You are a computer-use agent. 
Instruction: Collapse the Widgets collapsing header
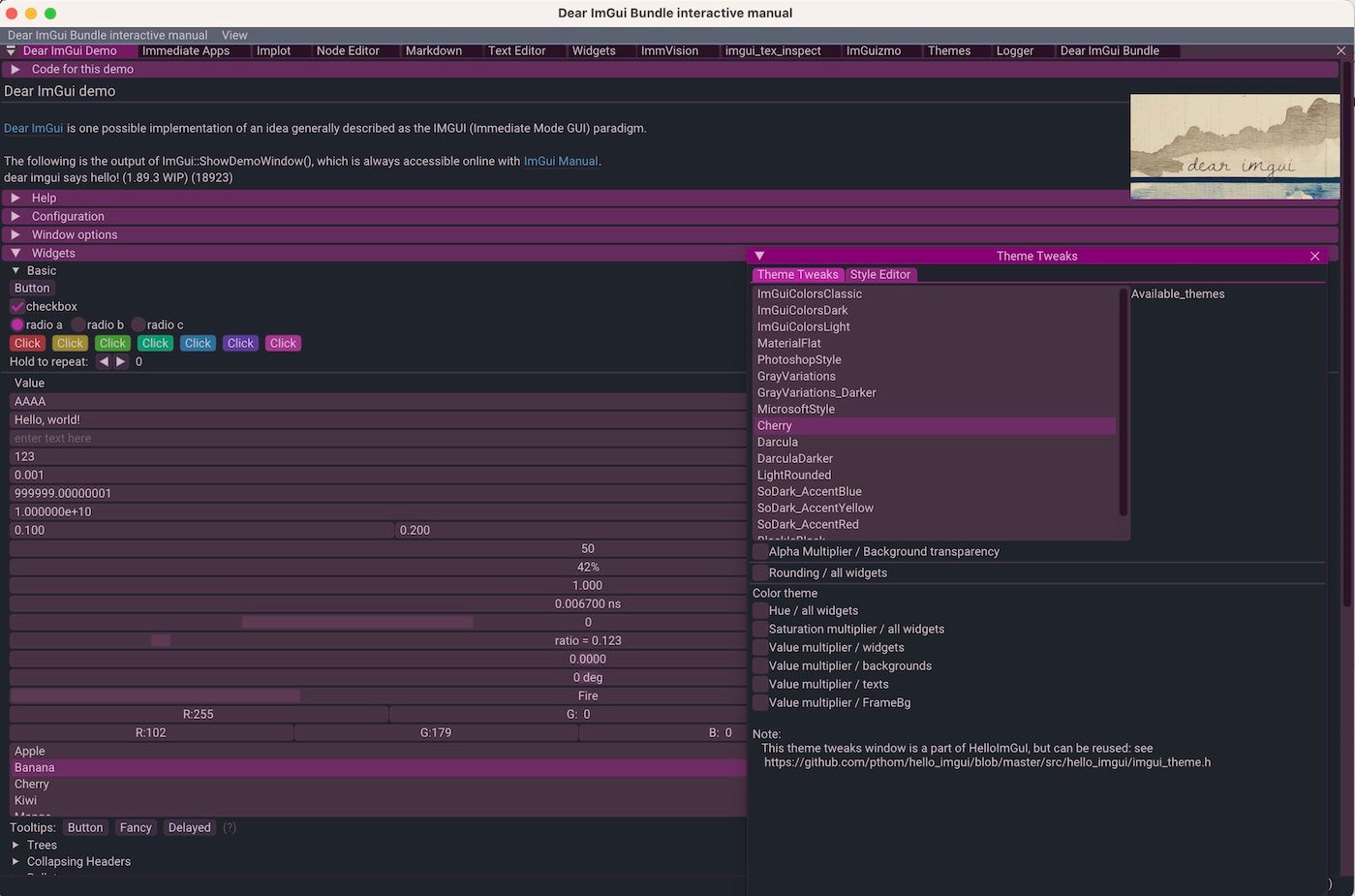pos(374,253)
